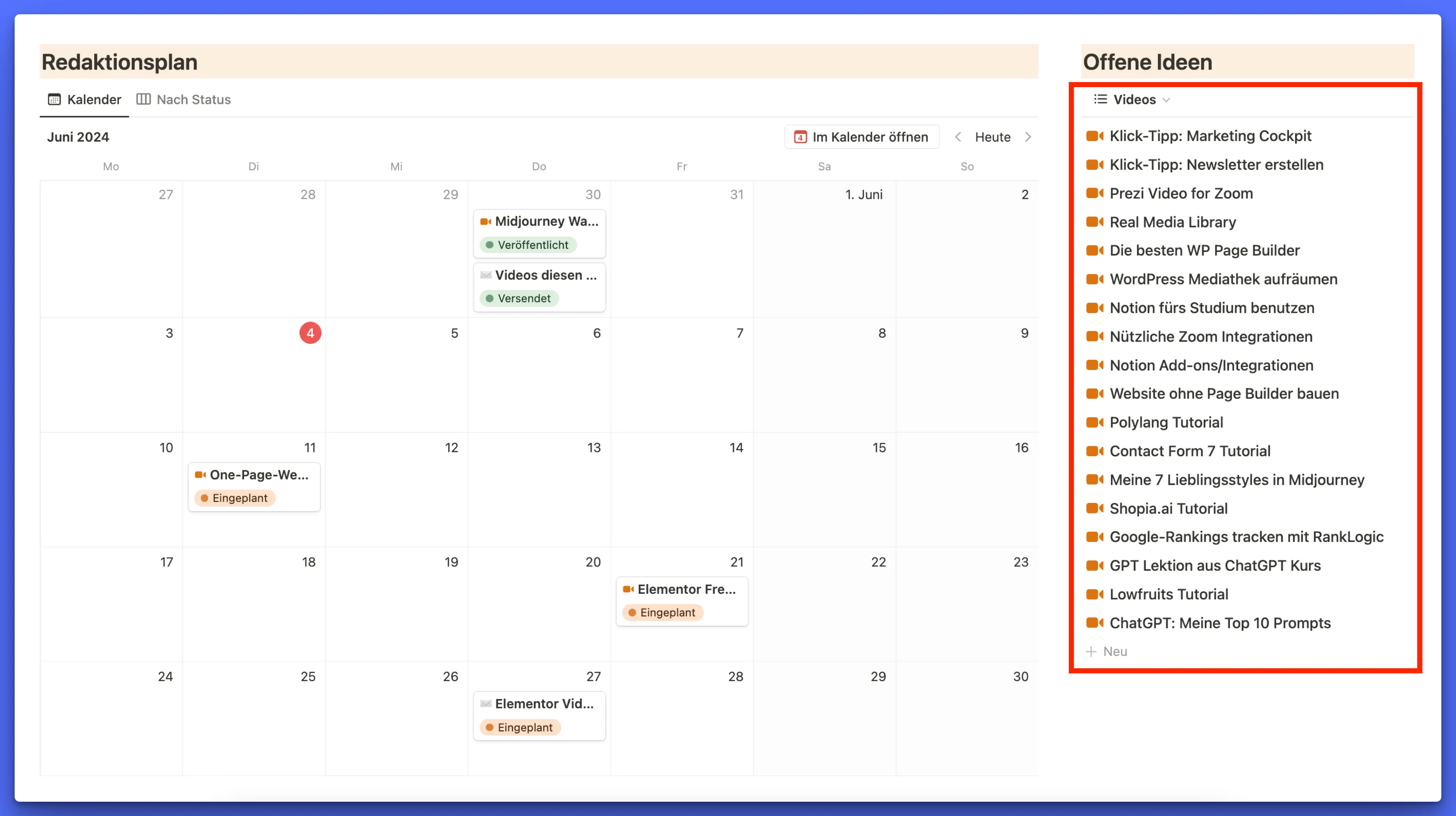Click the list icon beside Videos view
The height and width of the screenshot is (816, 1456).
1100,100
